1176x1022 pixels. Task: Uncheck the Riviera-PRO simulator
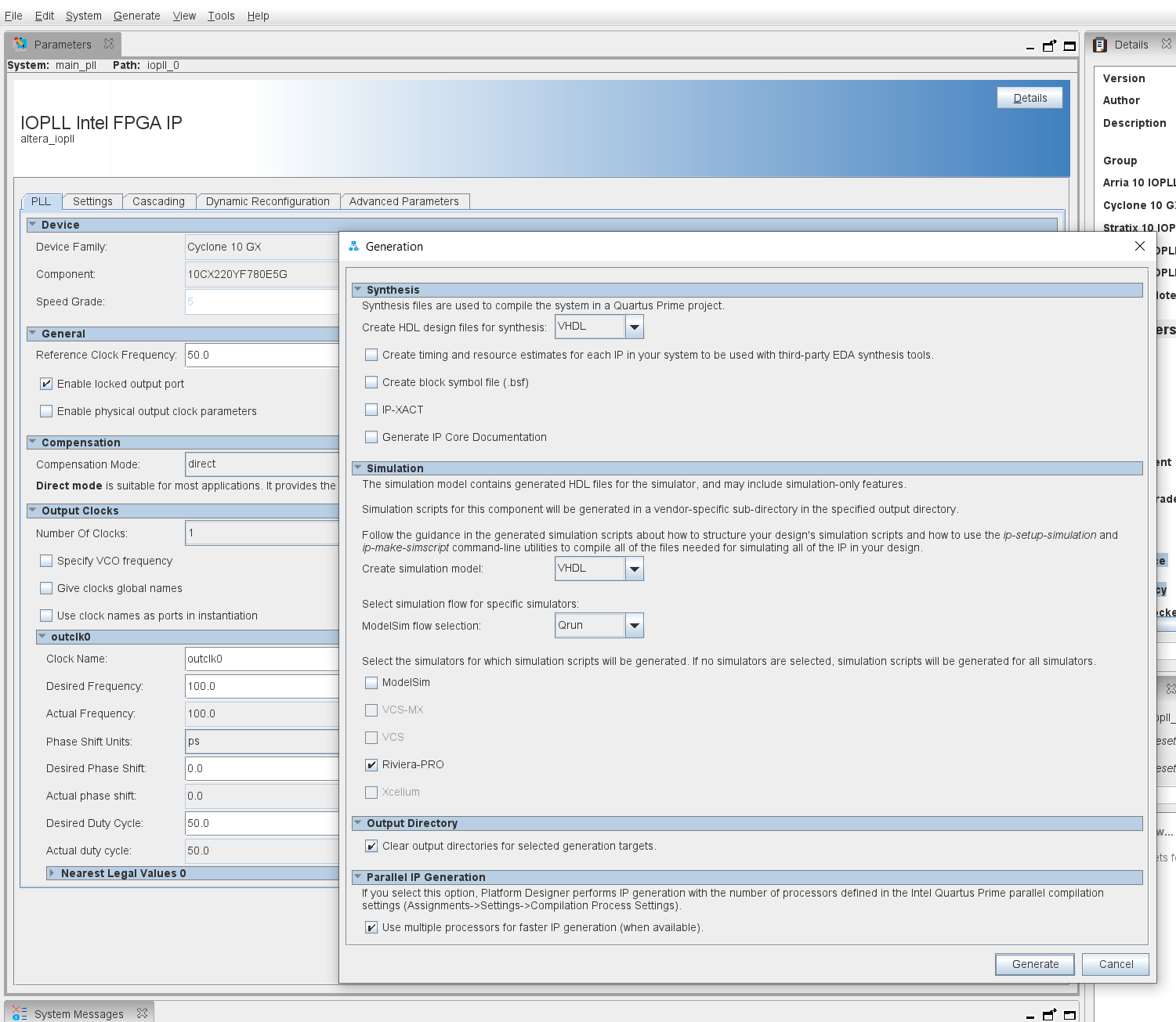click(x=371, y=764)
